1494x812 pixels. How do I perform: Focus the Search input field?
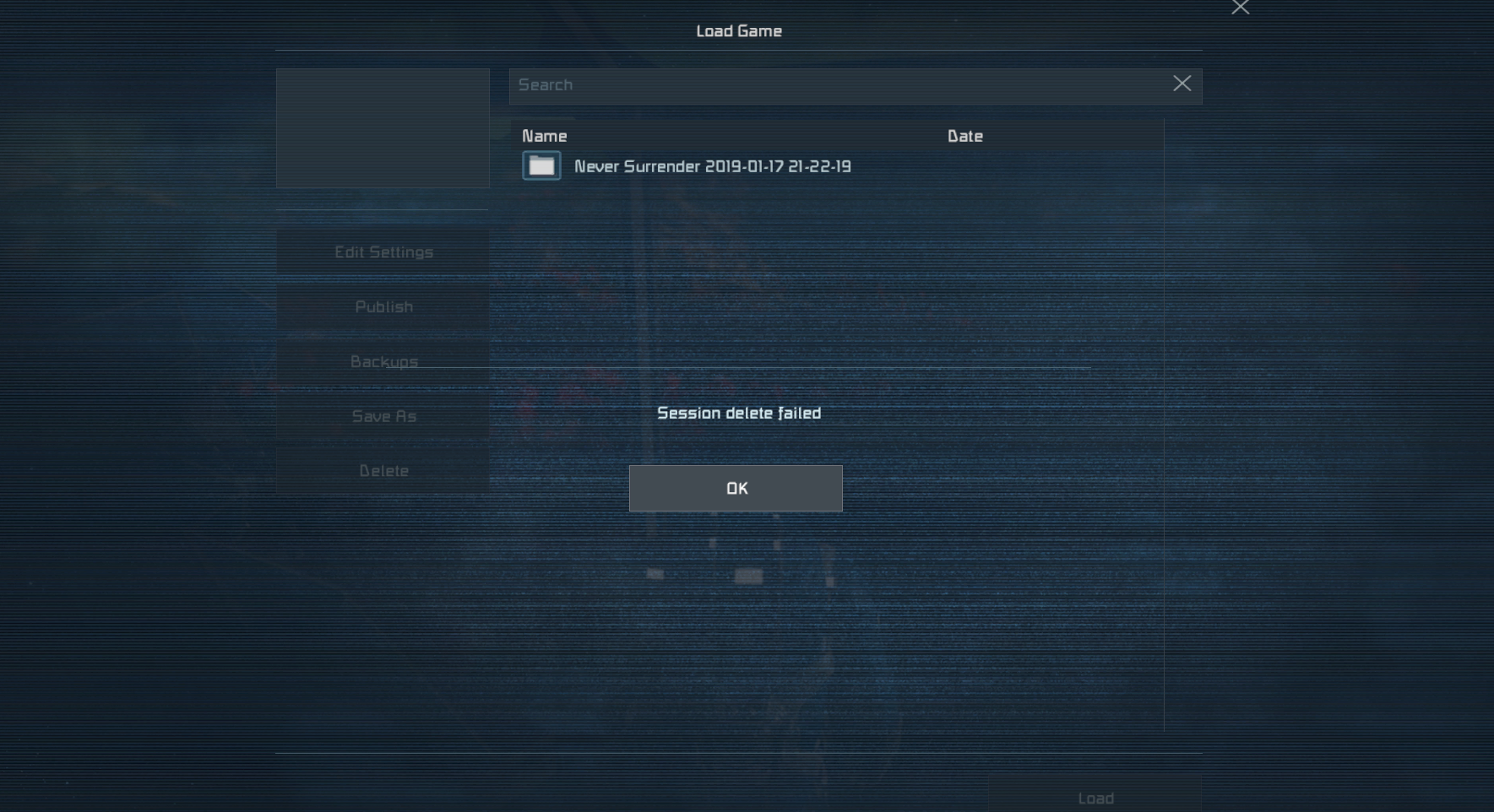(836, 85)
